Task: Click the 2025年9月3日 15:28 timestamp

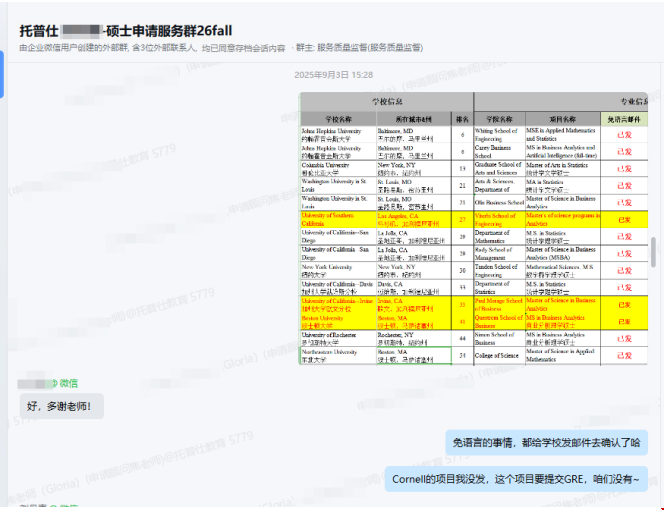Action: [x=333, y=75]
